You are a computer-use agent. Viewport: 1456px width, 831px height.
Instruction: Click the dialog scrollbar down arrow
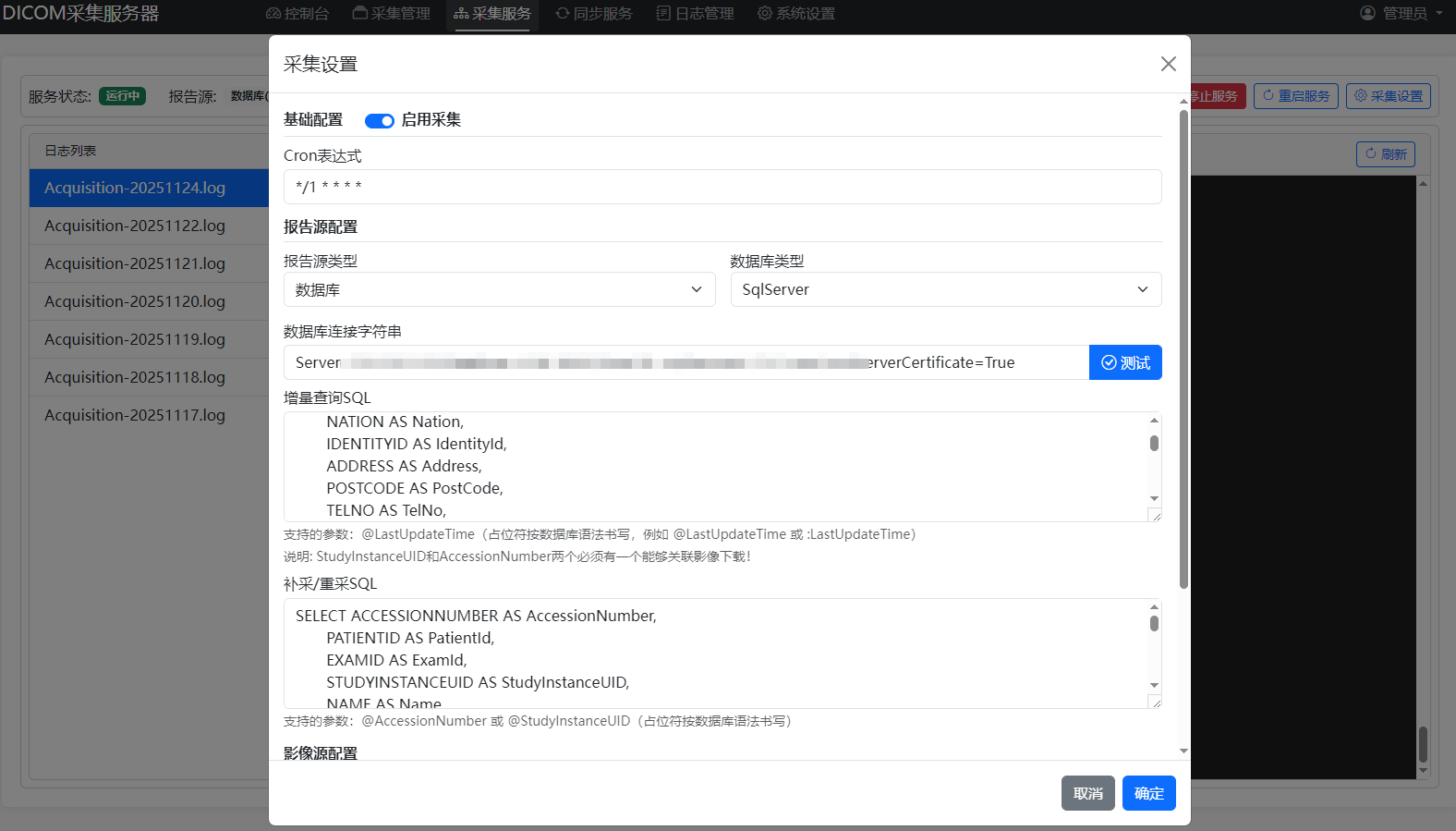[x=1183, y=752]
